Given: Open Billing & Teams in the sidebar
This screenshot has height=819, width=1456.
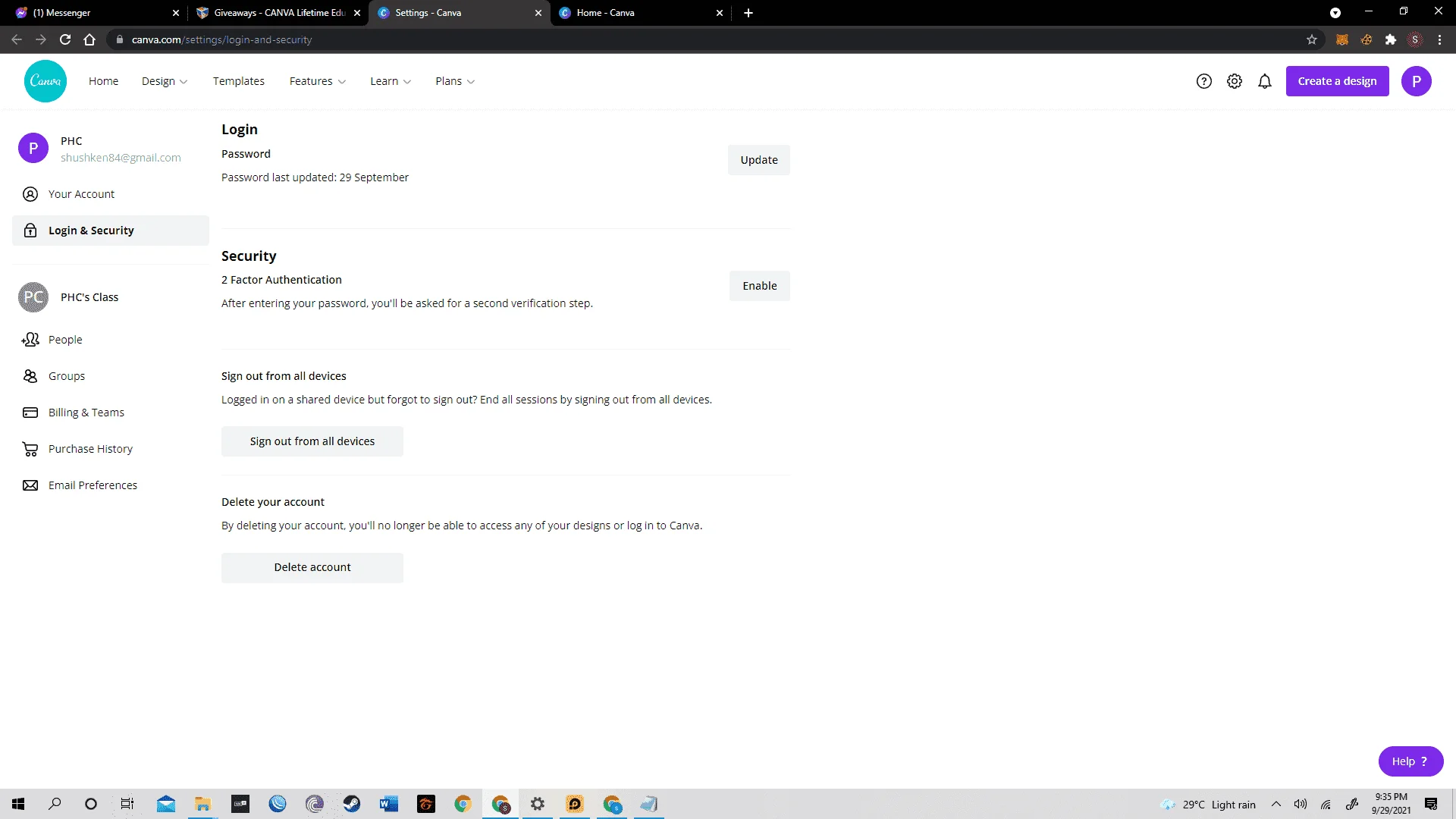Looking at the screenshot, I should point(110,413).
